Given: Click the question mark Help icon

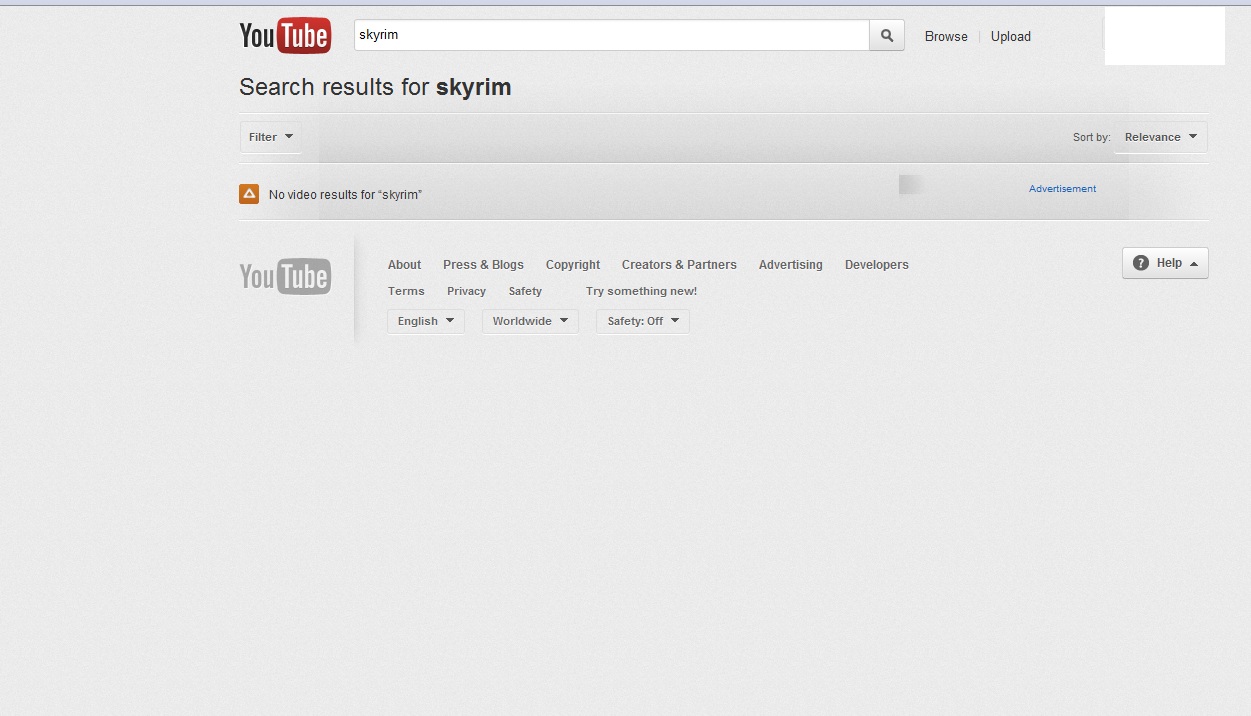Looking at the screenshot, I should (x=1141, y=263).
